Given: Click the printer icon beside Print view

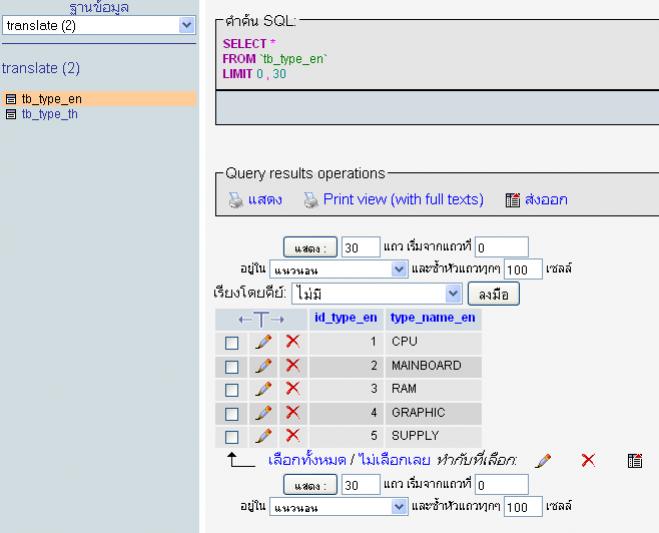Looking at the screenshot, I should (x=311, y=200).
